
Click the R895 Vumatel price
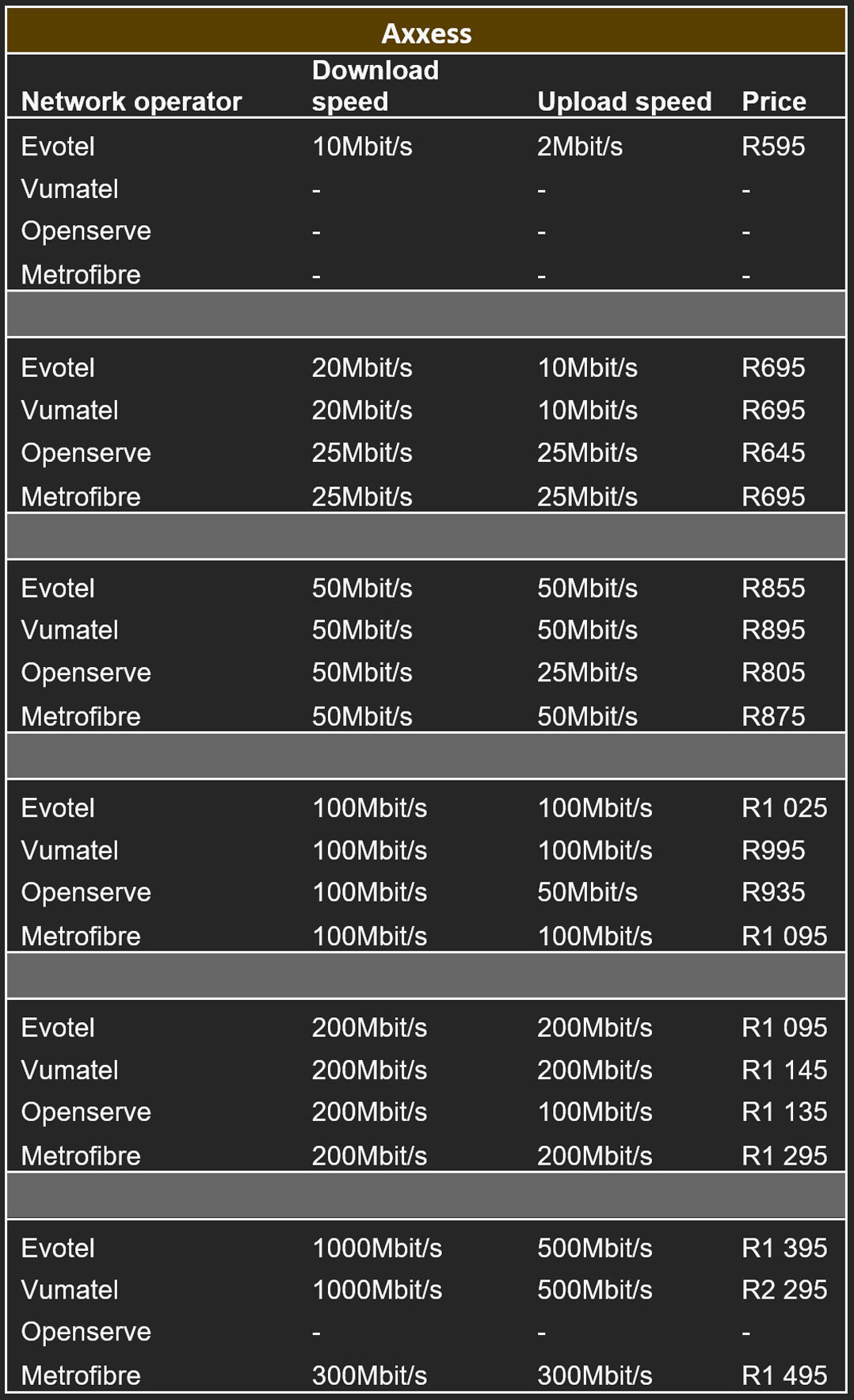tap(772, 630)
